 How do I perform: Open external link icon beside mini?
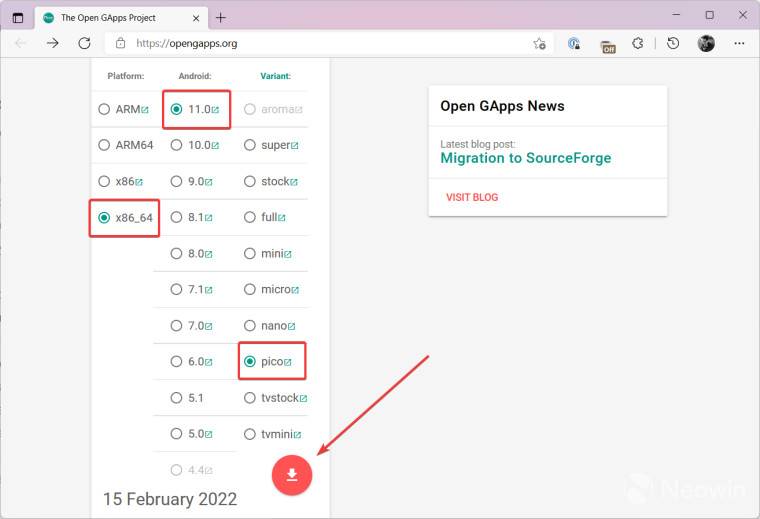tap(288, 254)
